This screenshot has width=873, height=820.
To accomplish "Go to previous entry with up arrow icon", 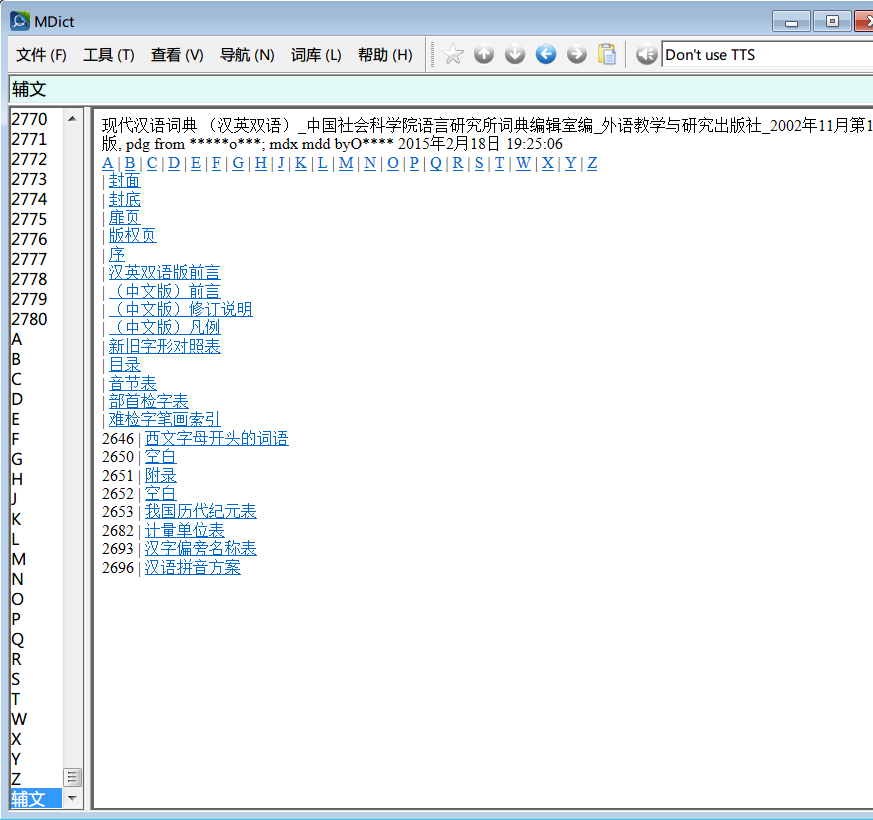I will pyautogui.click(x=484, y=55).
